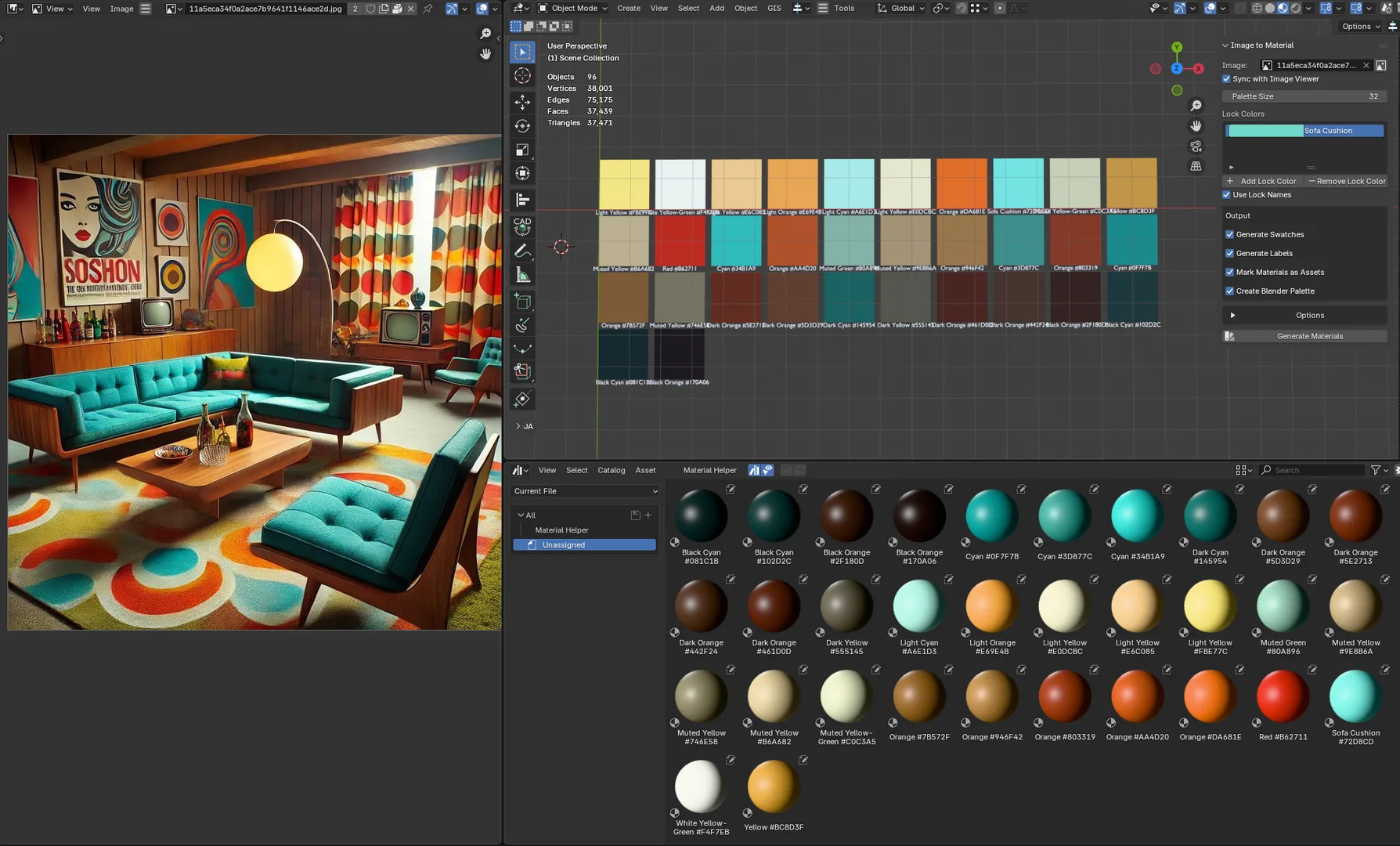
Task: Uncheck Generate Swatches option
Action: point(1229,234)
